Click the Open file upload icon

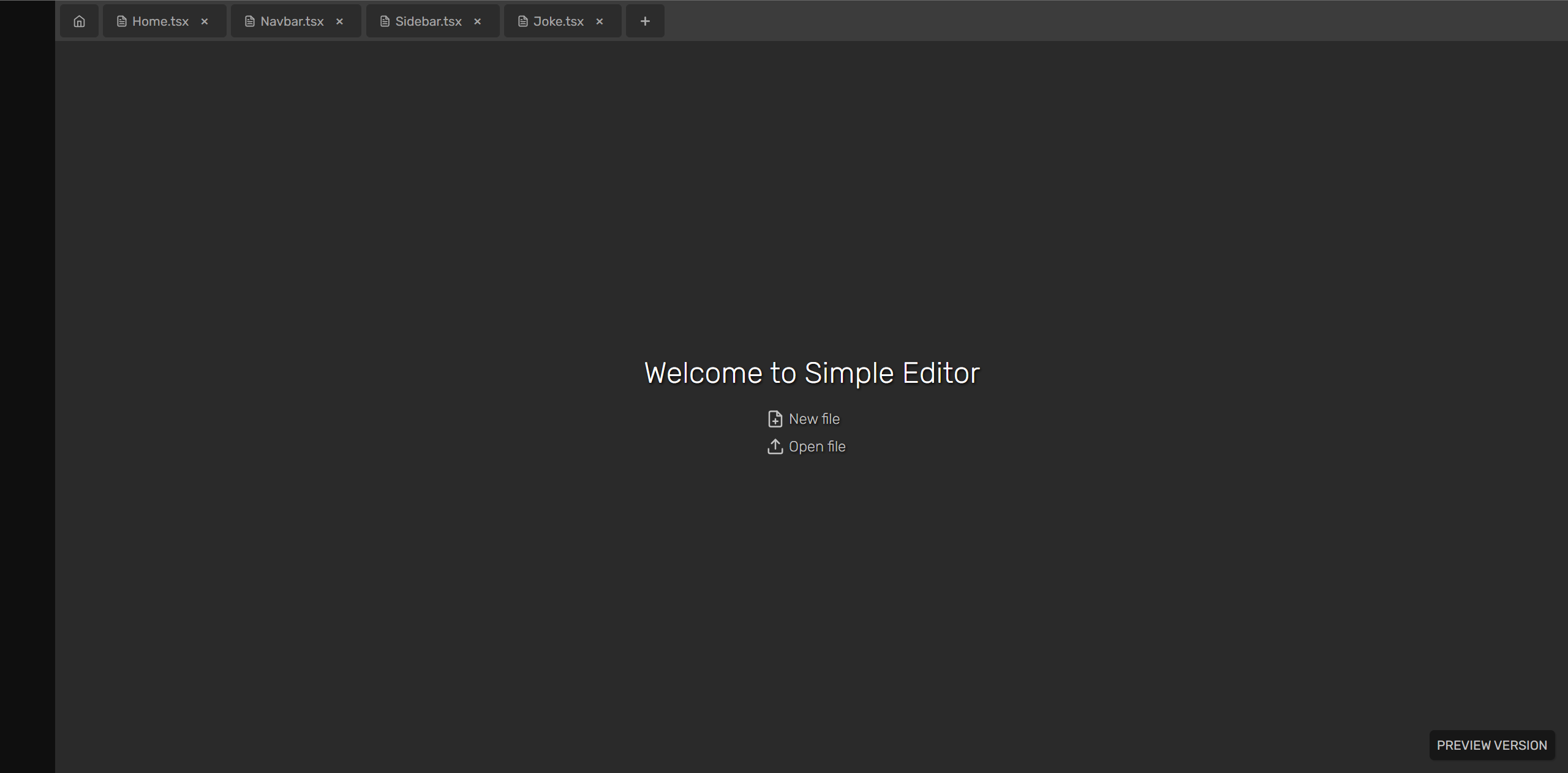pyautogui.click(x=775, y=447)
